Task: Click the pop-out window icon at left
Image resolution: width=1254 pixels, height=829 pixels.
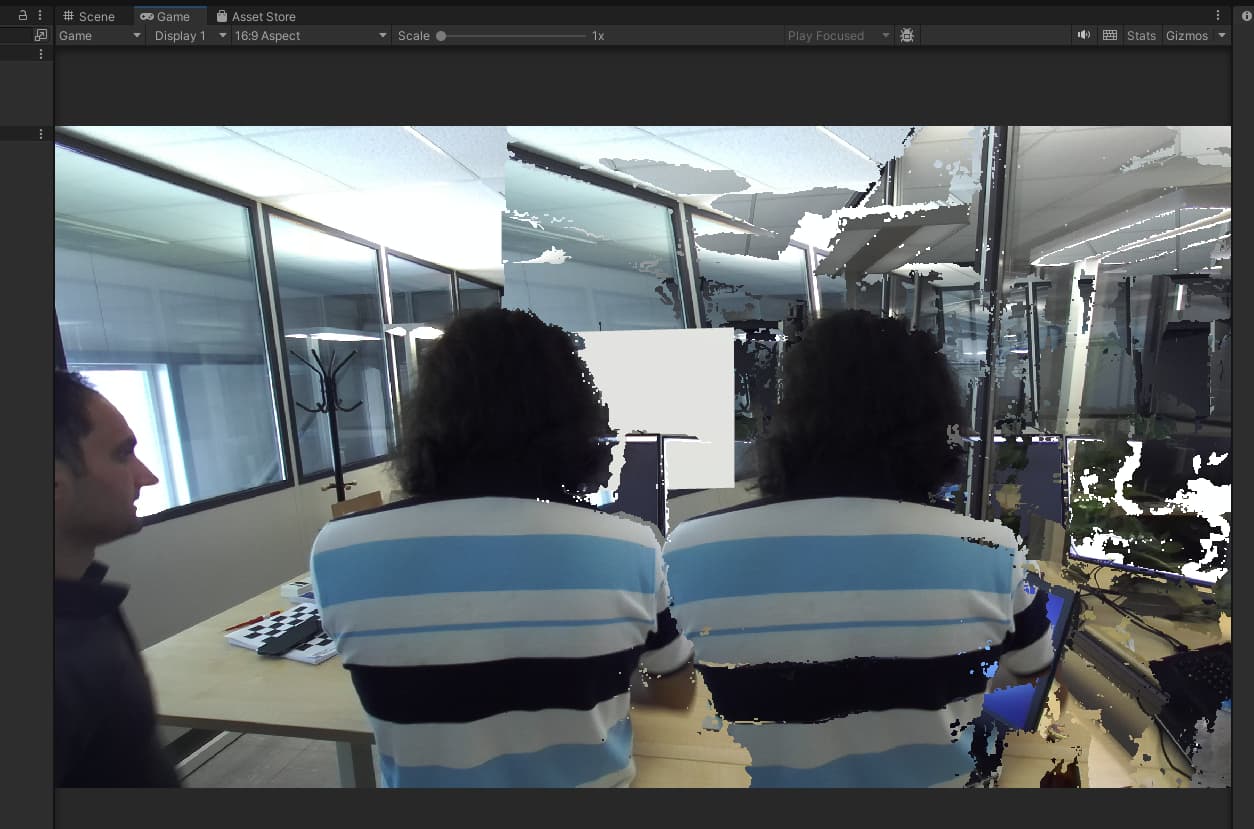Action: pos(40,35)
